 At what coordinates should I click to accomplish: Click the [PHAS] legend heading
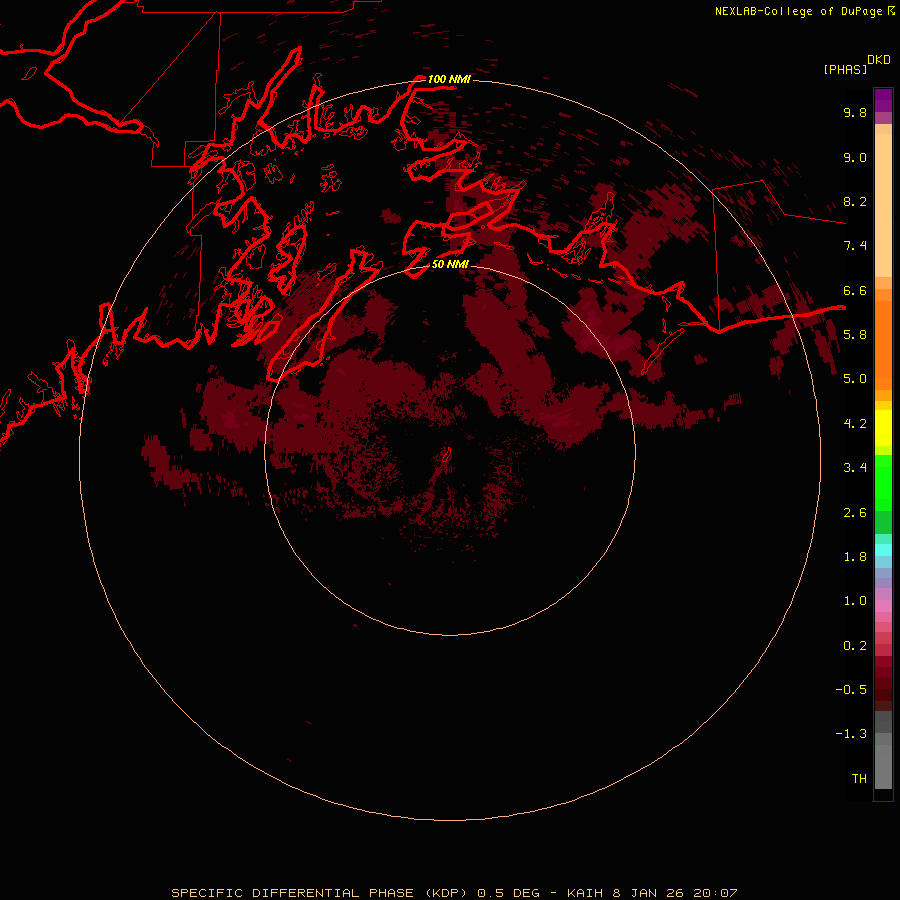[x=845, y=69]
